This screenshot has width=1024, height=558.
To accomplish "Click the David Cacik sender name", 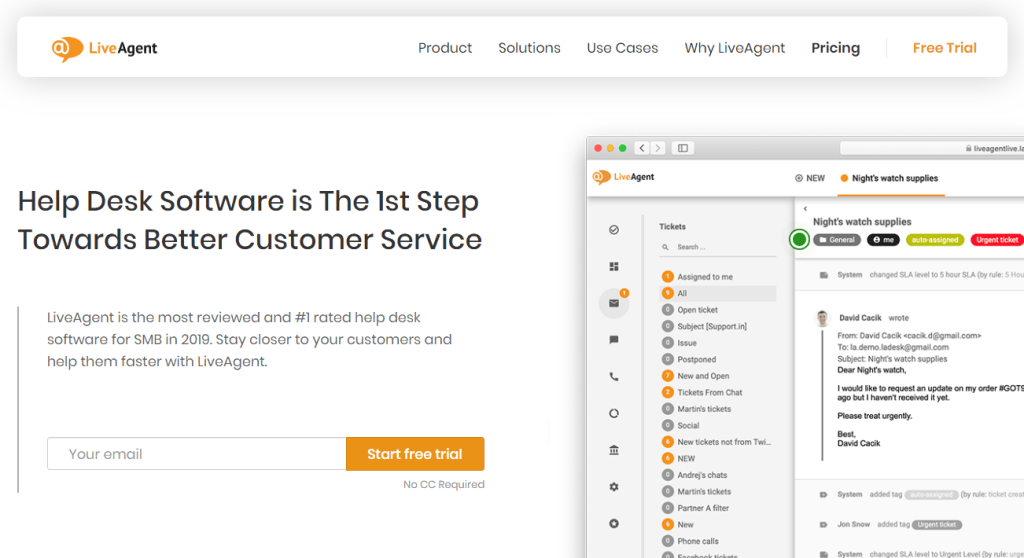I will (860, 318).
